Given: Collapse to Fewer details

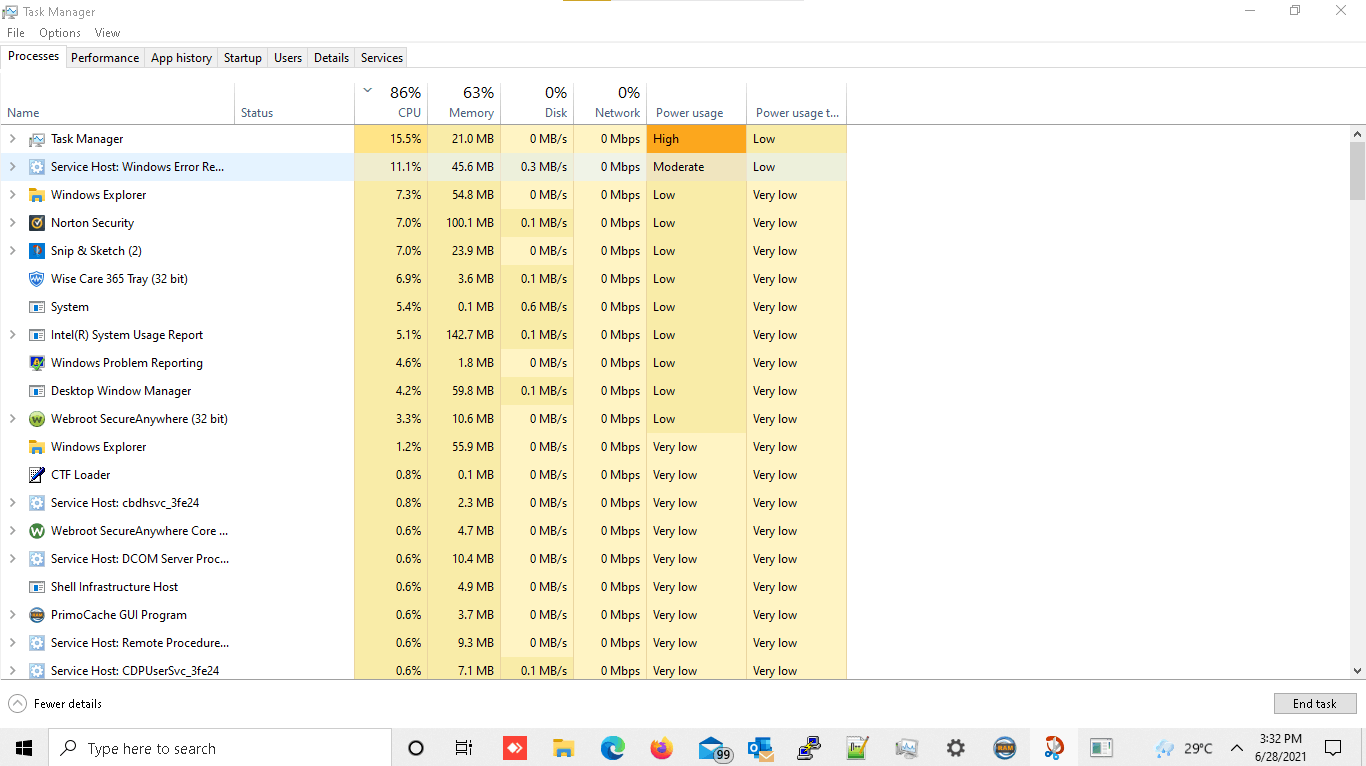Looking at the screenshot, I should pyautogui.click(x=55, y=704).
